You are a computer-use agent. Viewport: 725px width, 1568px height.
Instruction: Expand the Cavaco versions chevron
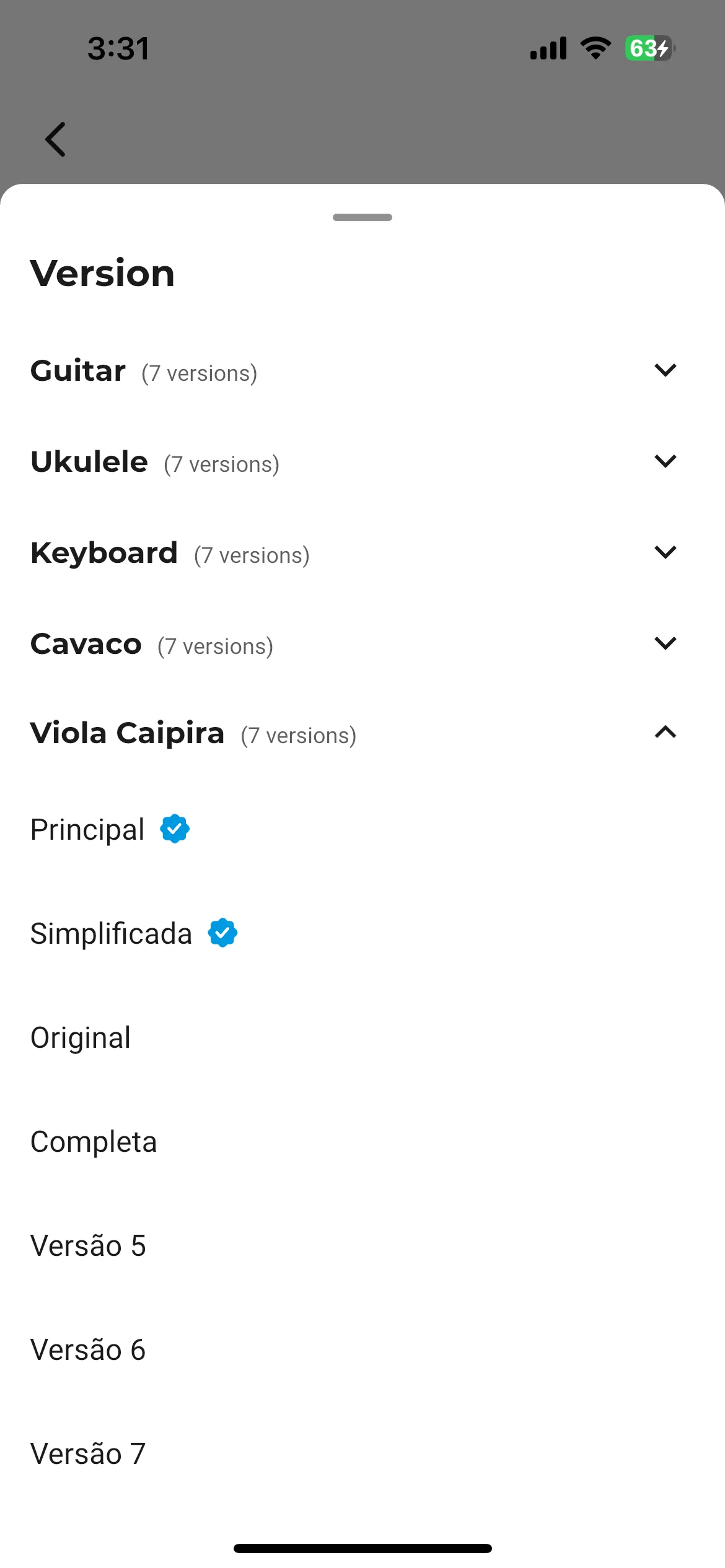[x=666, y=643]
